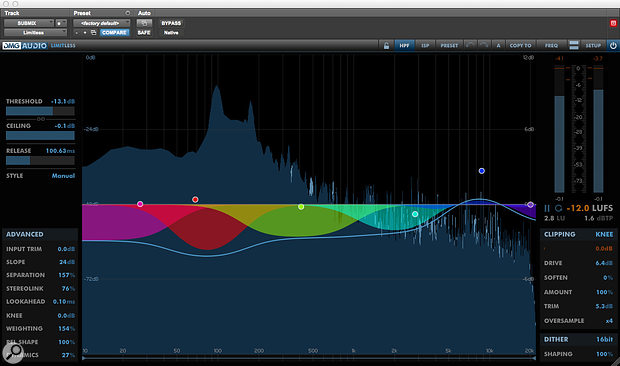Screen dimensions: 620x366
Task: Click the AMOUNT 100% value
Action: coord(605,292)
